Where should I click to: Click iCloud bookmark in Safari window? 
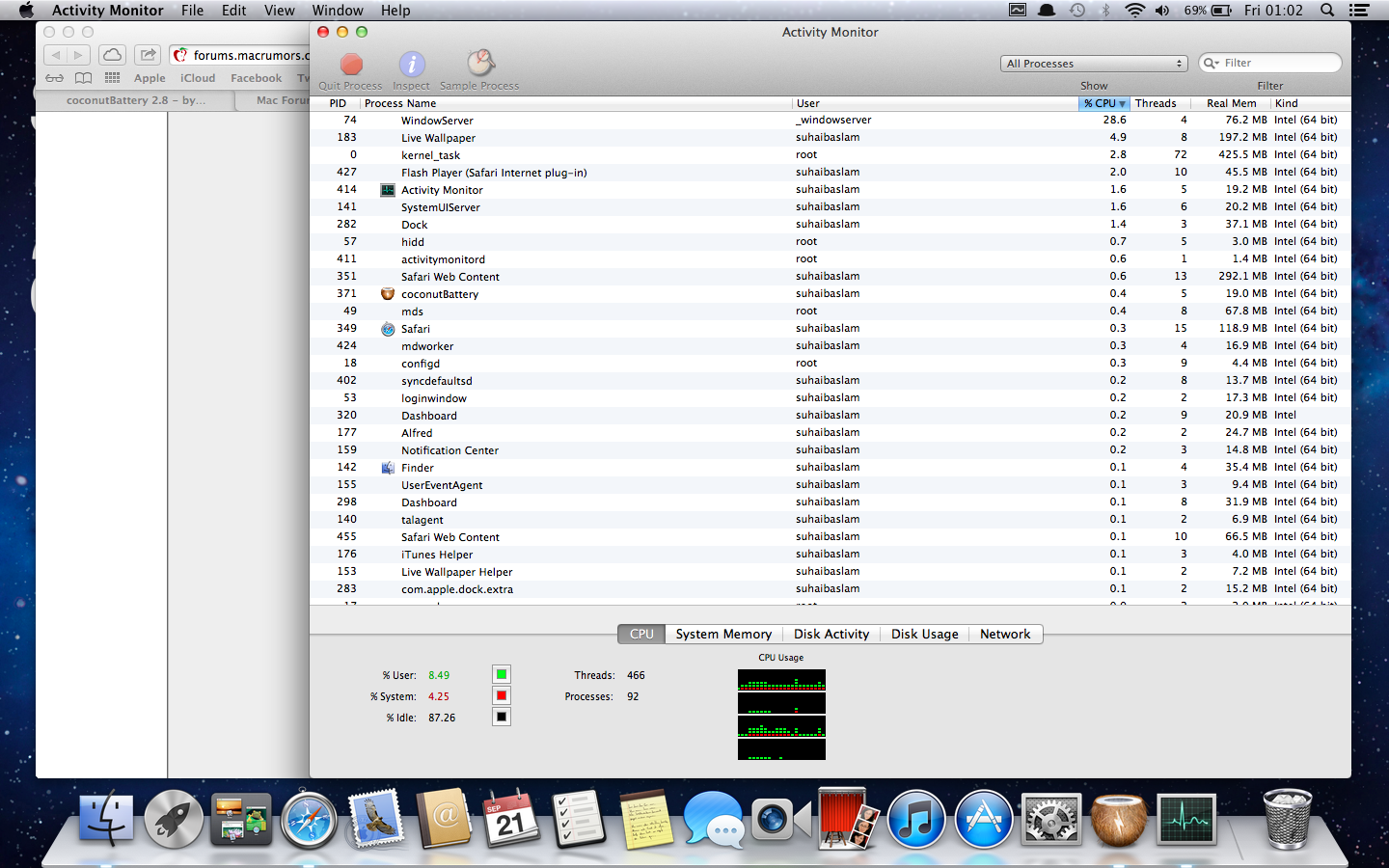coord(198,78)
